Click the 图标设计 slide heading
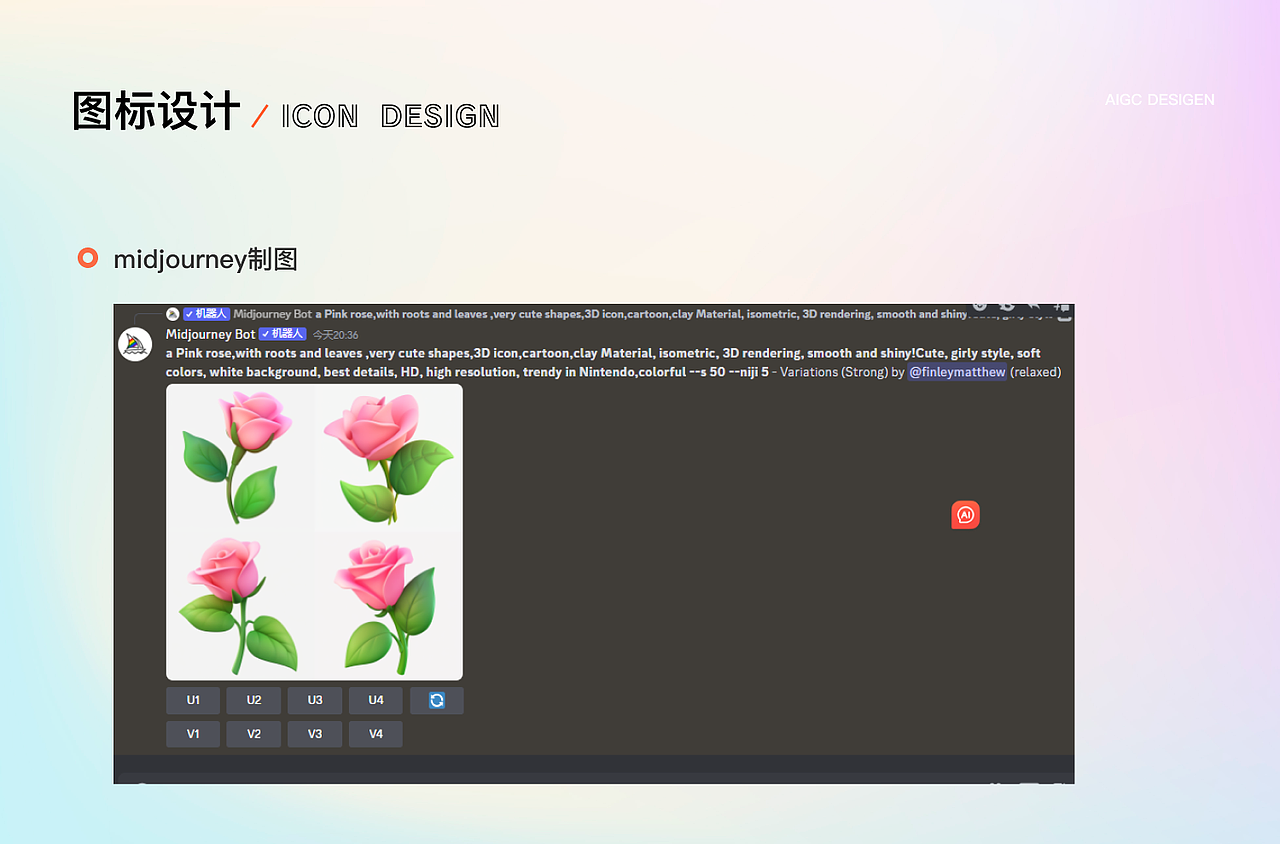The height and width of the screenshot is (844, 1280). point(156,111)
